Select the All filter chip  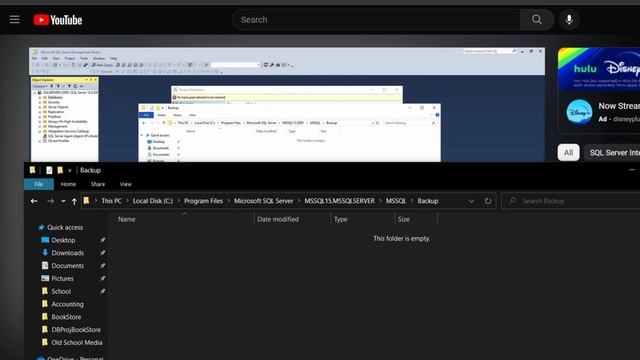click(x=569, y=153)
